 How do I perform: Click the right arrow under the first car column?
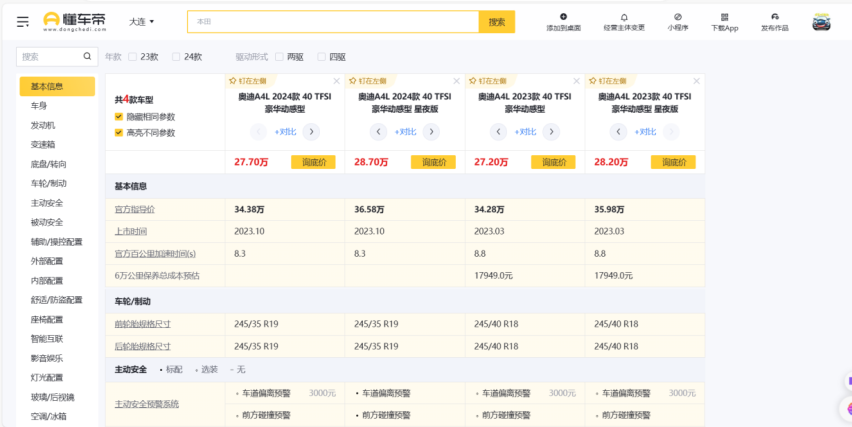(311, 131)
